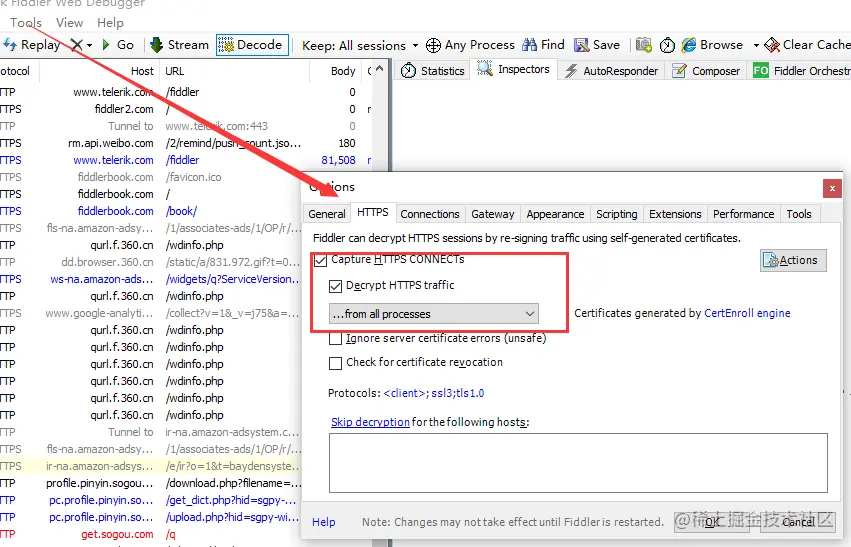Click the OK button in Options
Screen dimensions: 851x547
(713, 521)
